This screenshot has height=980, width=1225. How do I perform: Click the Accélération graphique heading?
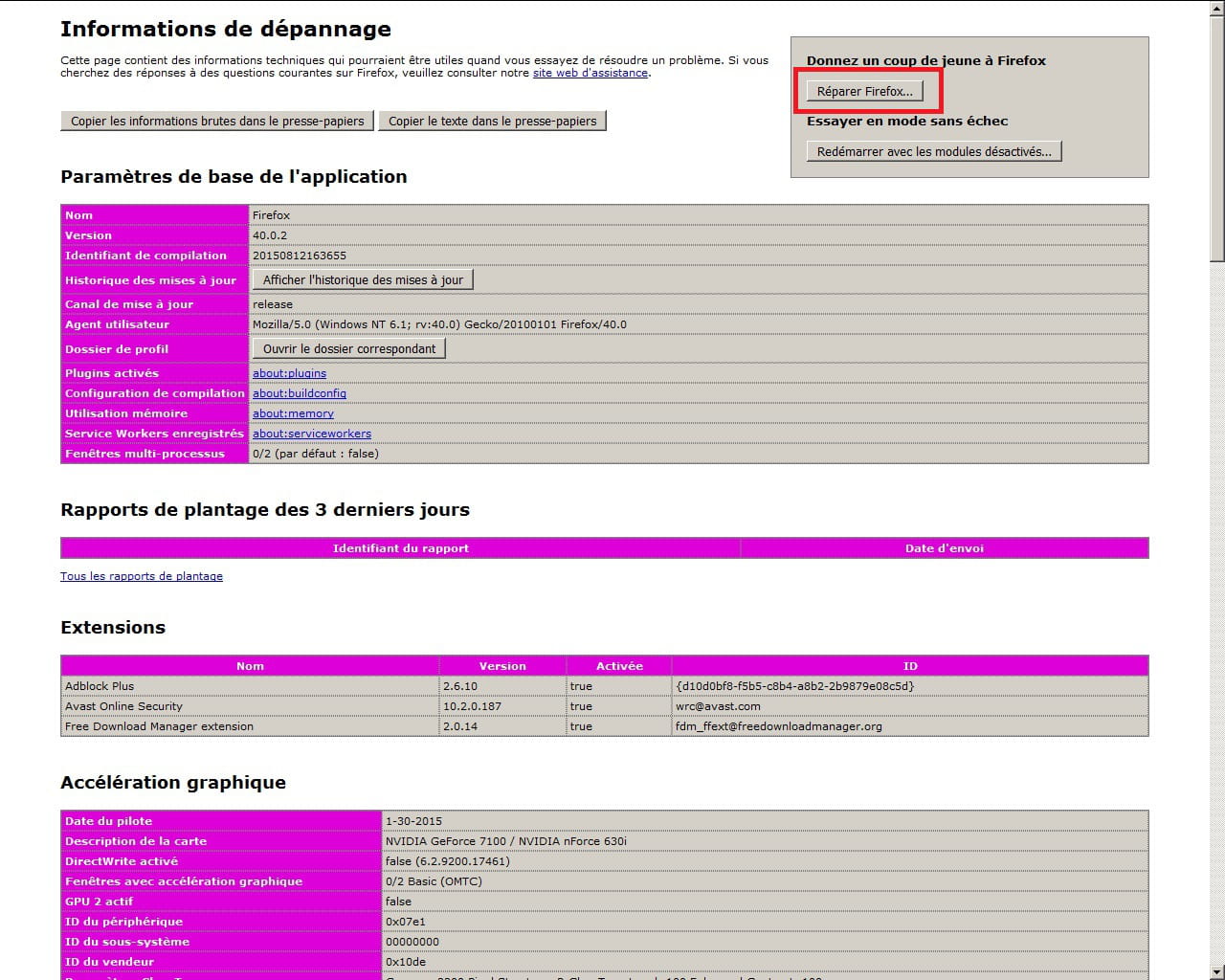click(x=173, y=782)
